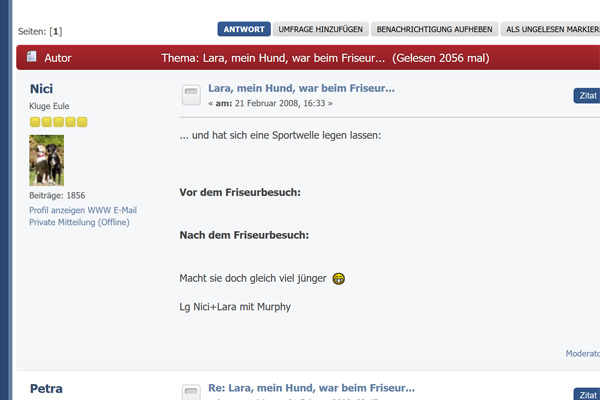Click the message icon on Petra's reply
The image size is (600, 400).
[190, 392]
